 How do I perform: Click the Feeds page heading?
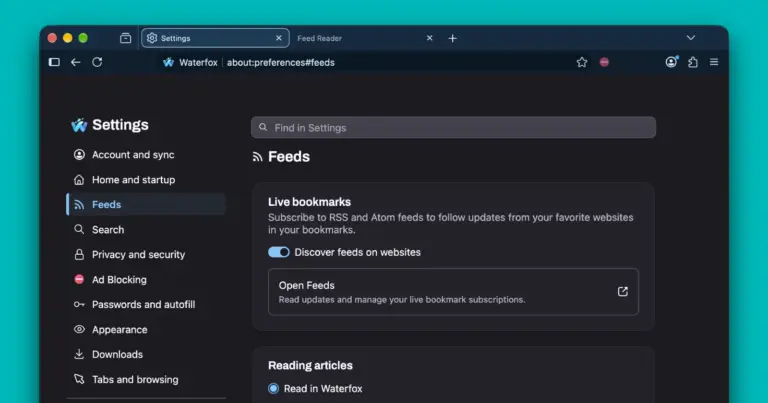[x=289, y=157]
